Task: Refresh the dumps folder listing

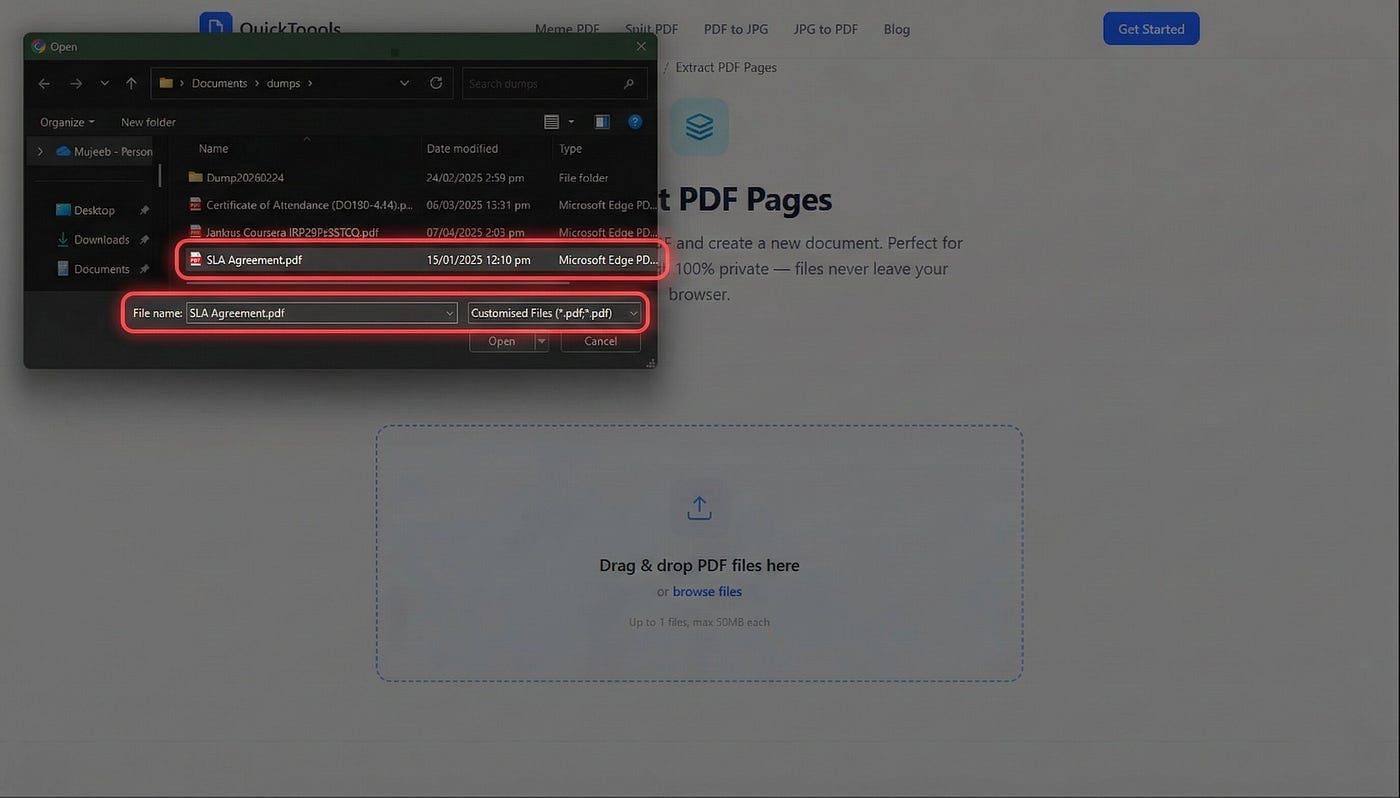Action: pyautogui.click(x=436, y=84)
